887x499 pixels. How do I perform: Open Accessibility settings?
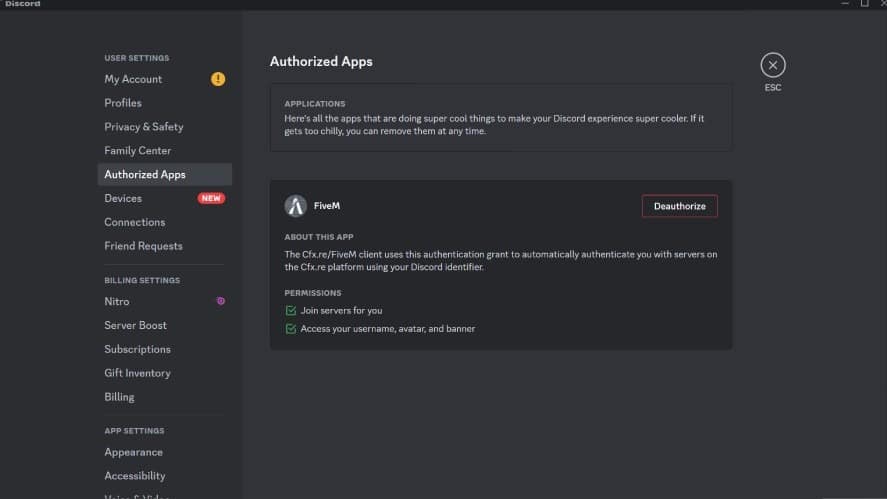point(165,476)
